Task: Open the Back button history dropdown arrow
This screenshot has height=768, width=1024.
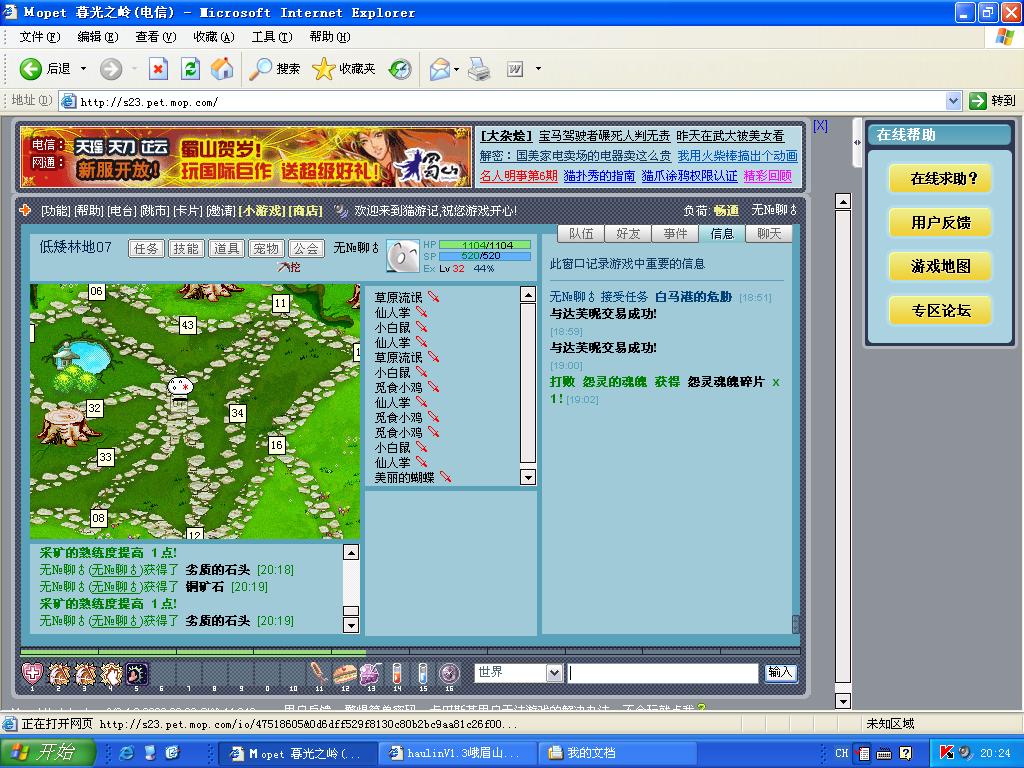Action: click(x=83, y=69)
